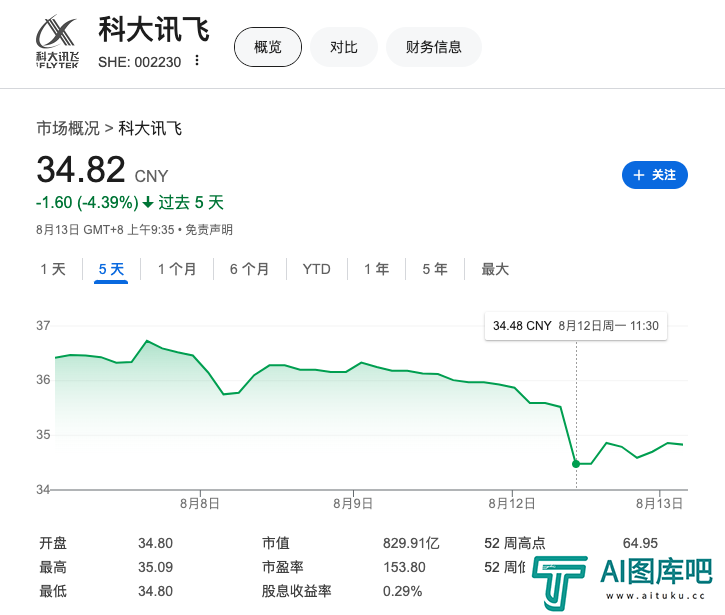
Task: Select the 1 天 time range
Action: (x=53, y=269)
